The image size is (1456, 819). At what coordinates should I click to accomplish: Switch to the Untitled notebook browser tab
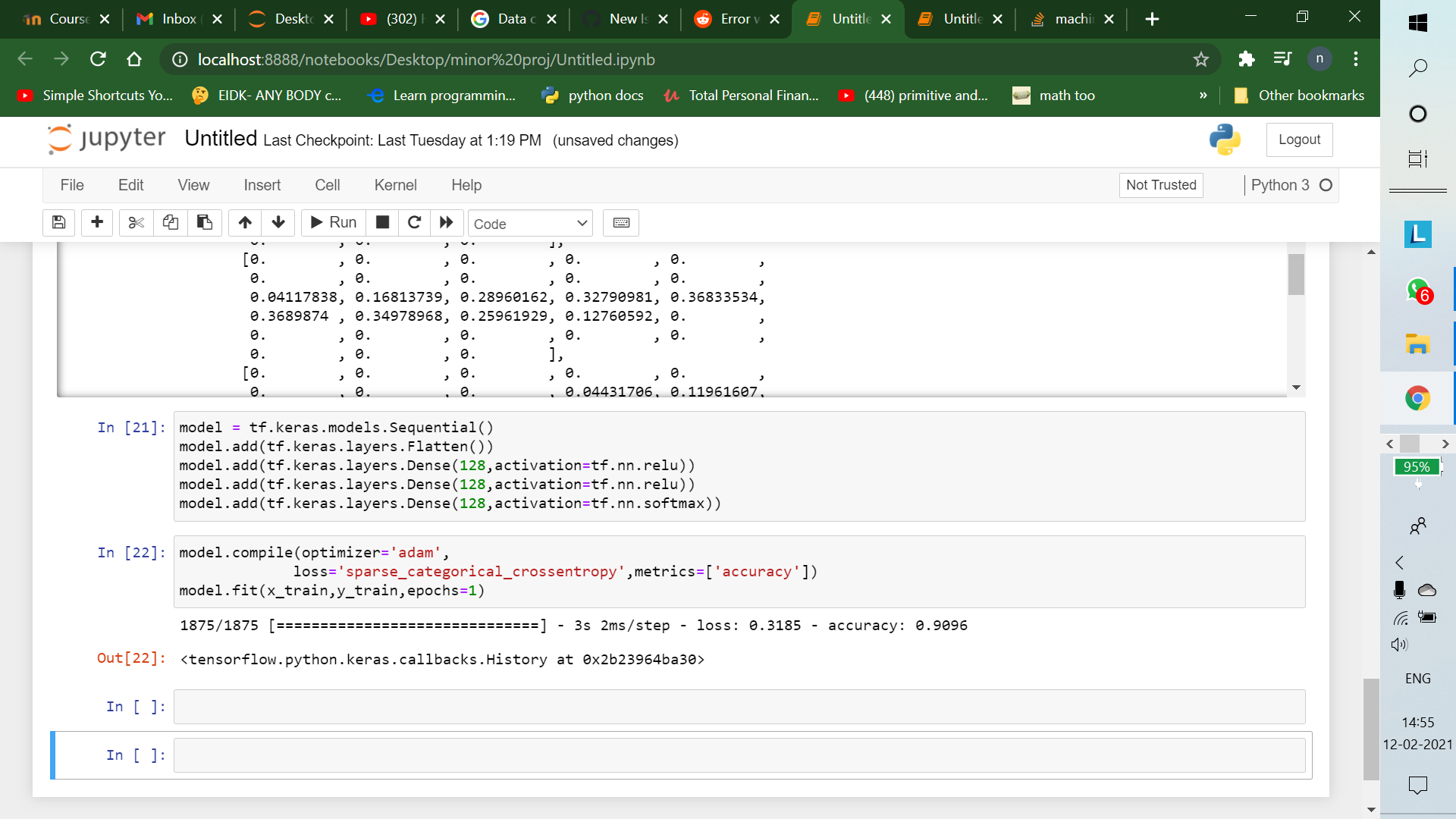point(848,19)
